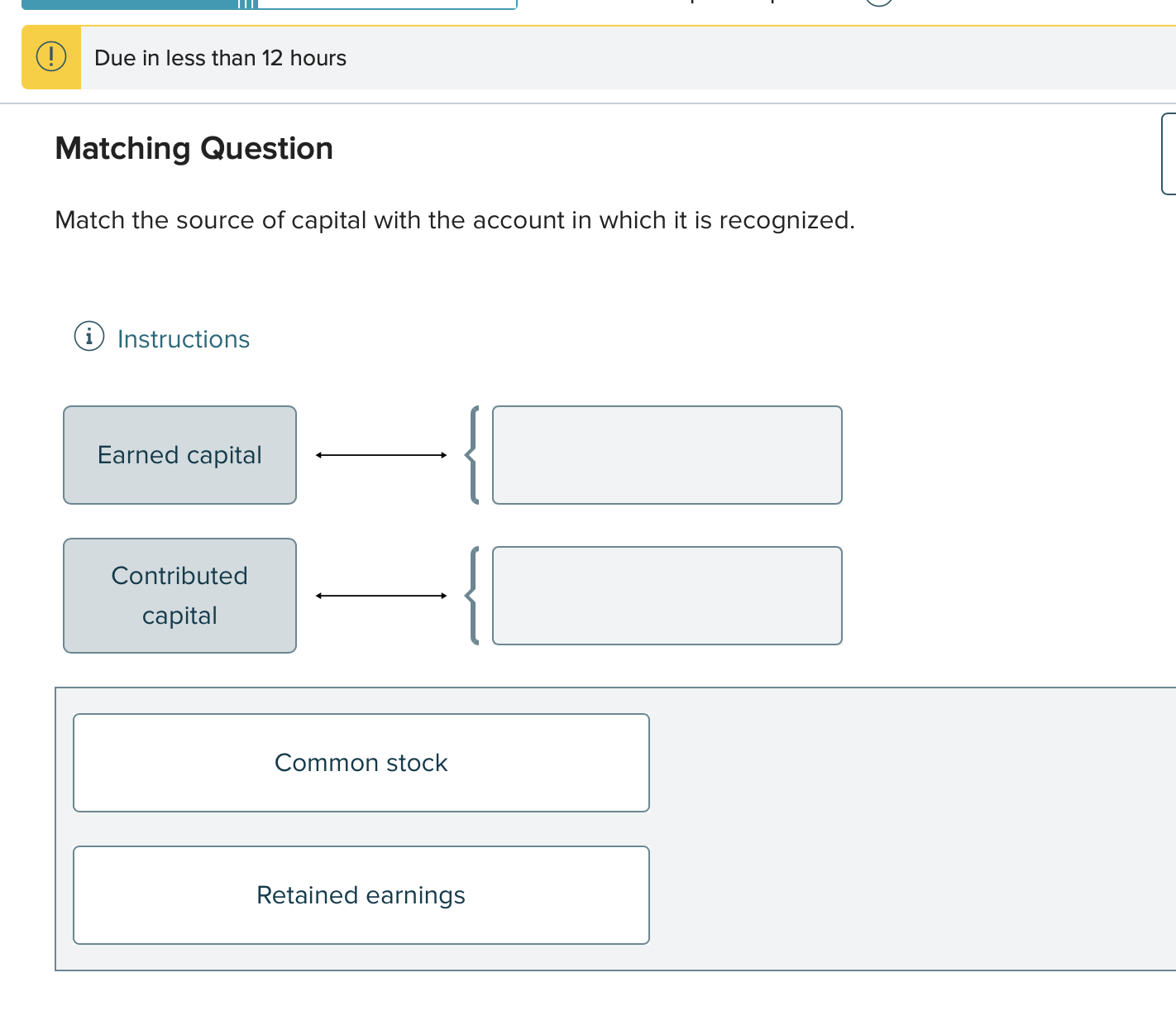Click the yellow exclamation warning icon

point(51,57)
